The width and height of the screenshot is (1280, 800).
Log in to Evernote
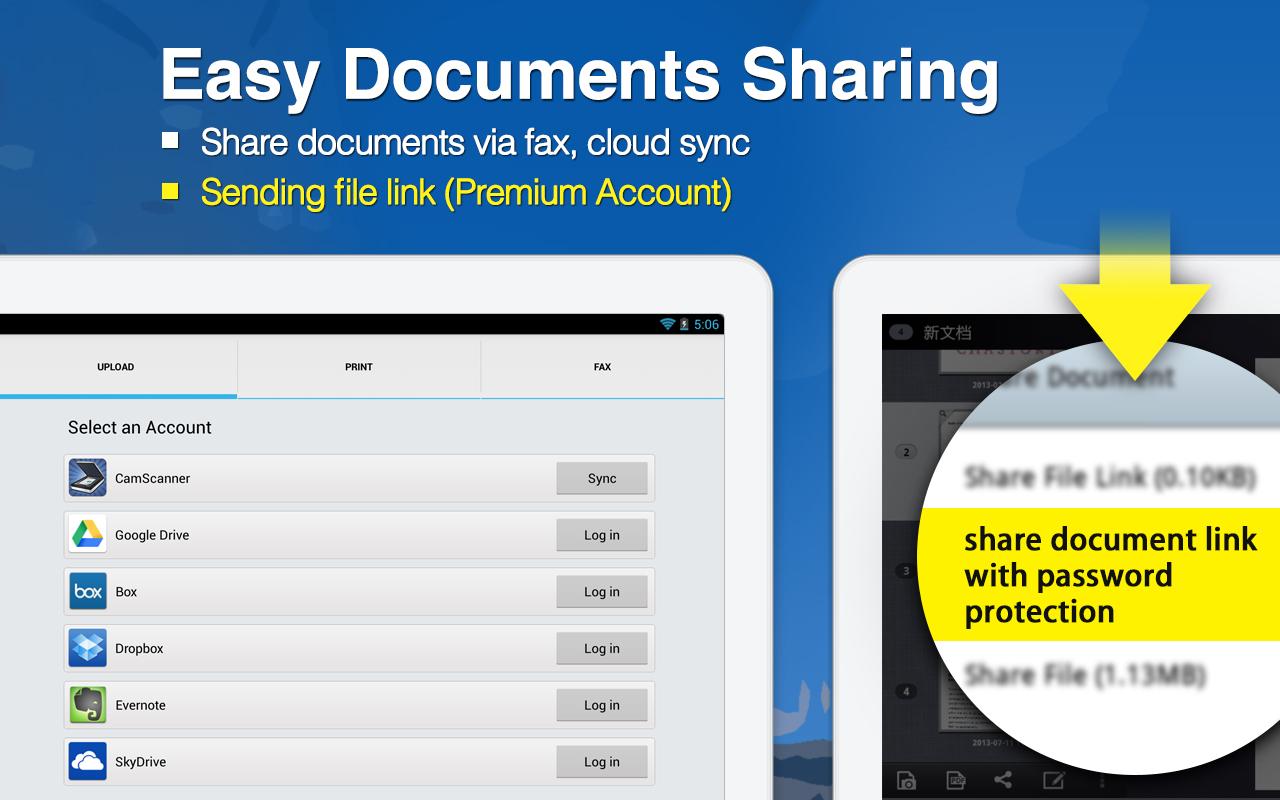click(x=602, y=705)
